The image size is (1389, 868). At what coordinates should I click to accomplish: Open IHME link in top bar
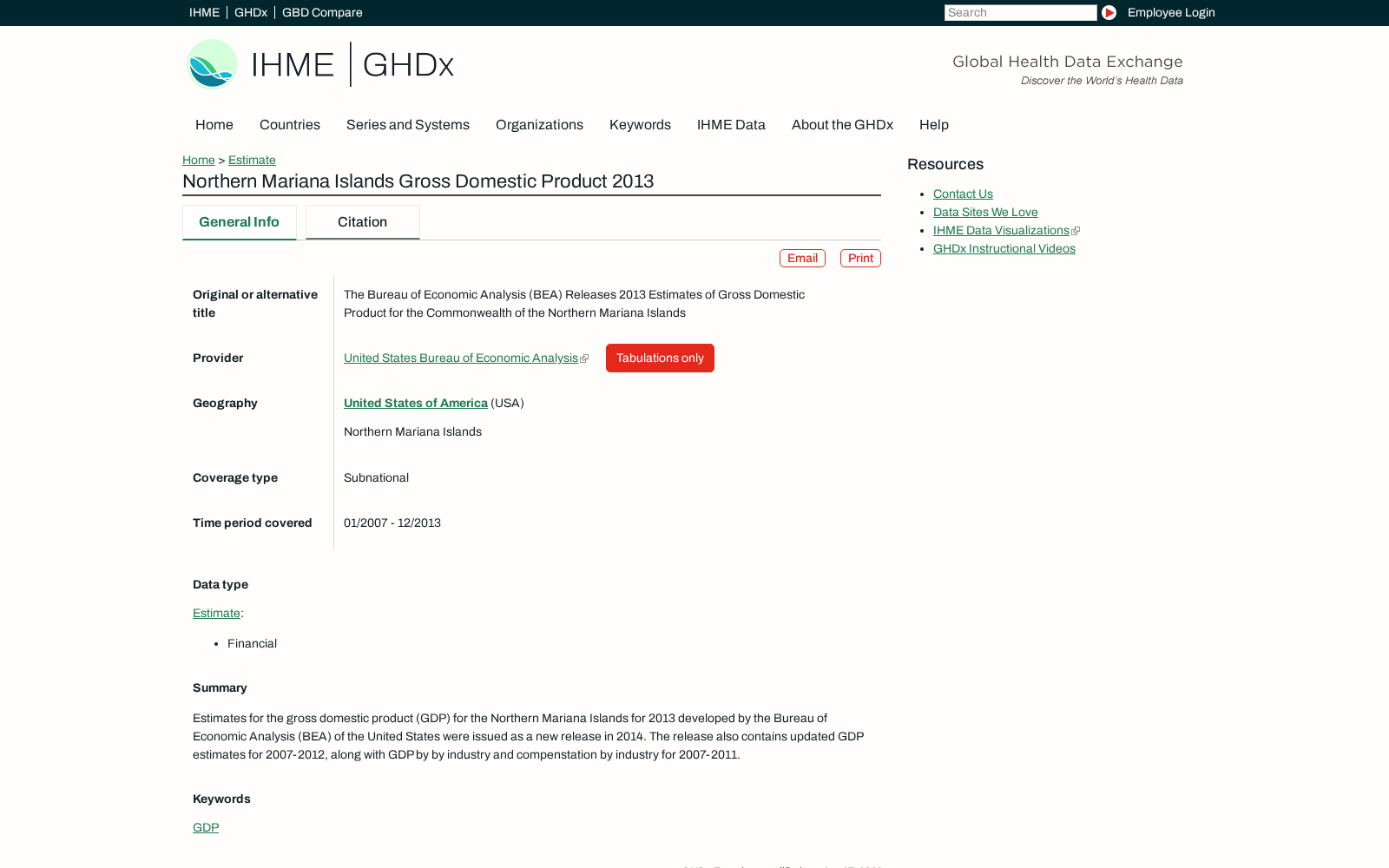click(204, 12)
